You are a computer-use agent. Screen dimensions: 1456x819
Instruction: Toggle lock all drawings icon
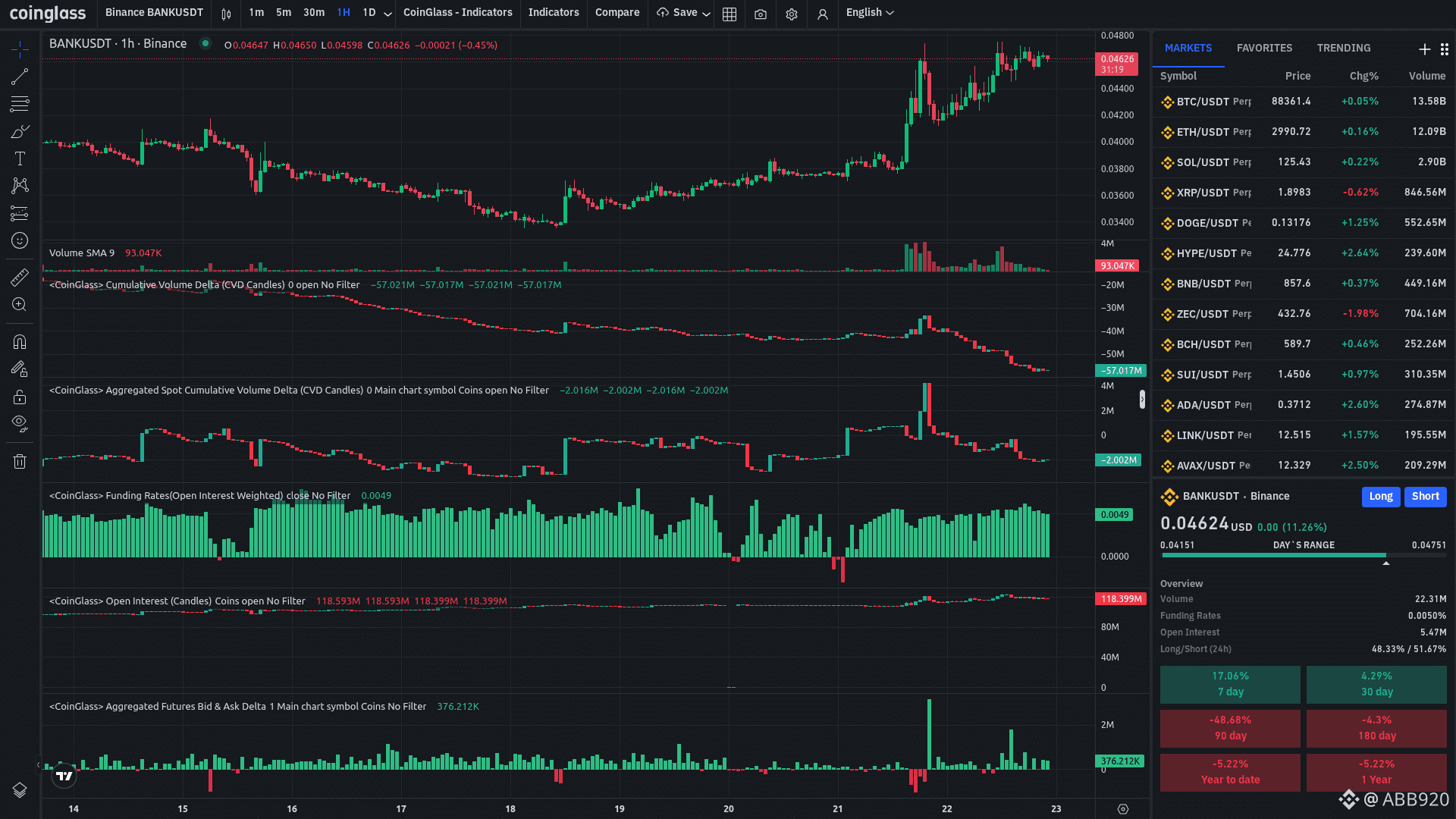click(x=20, y=397)
